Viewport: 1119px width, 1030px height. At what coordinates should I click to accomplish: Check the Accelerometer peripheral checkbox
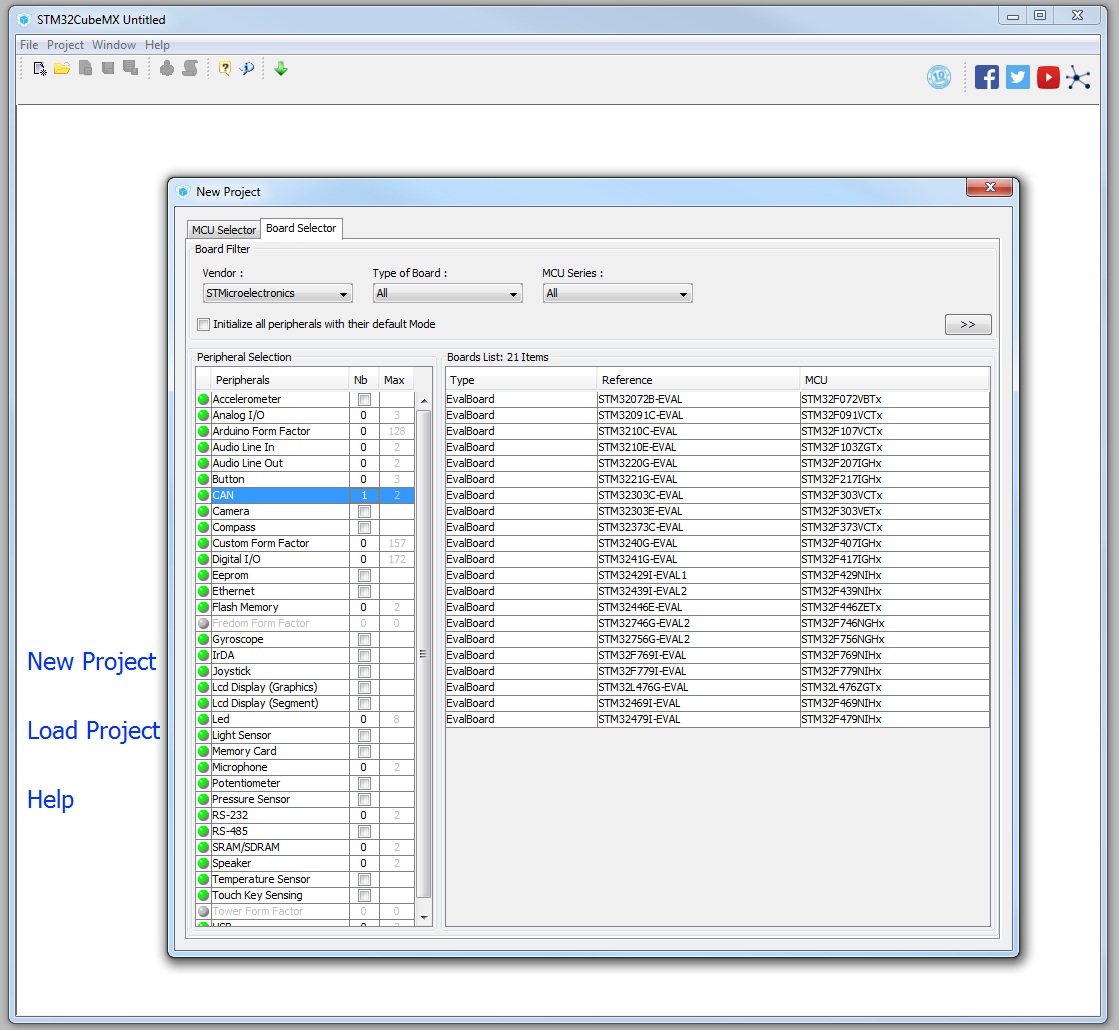[365, 400]
